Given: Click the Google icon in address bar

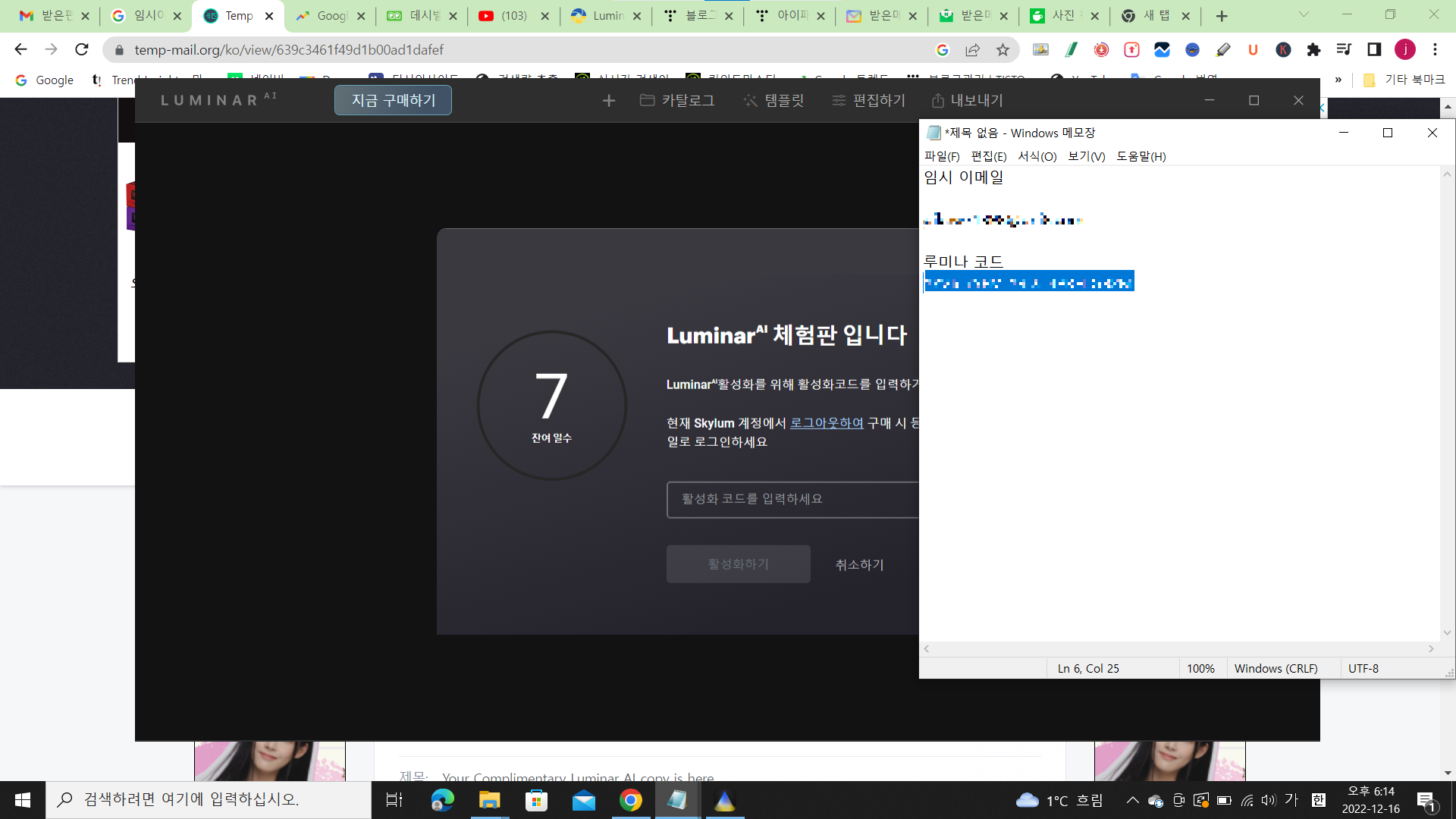Looking at the screenshot, I should tap(943, 50).
